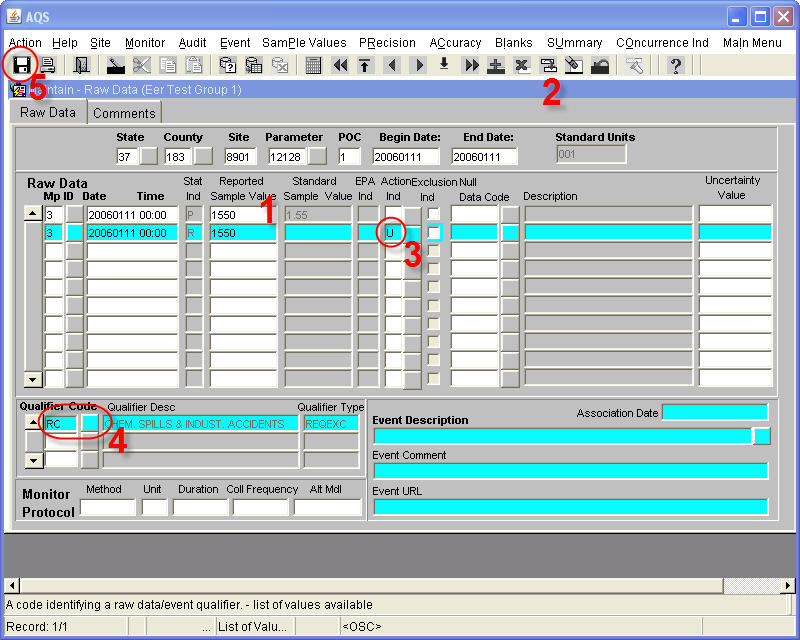The height and width of the screenshot is (640, 800).
Task: Check the Exclusion Ind box on the highlighted row
Action: tap(433, 231)
